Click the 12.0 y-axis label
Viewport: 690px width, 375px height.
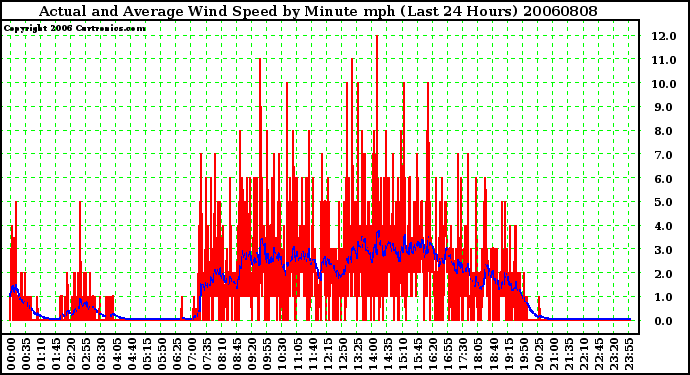click(664, 36)
